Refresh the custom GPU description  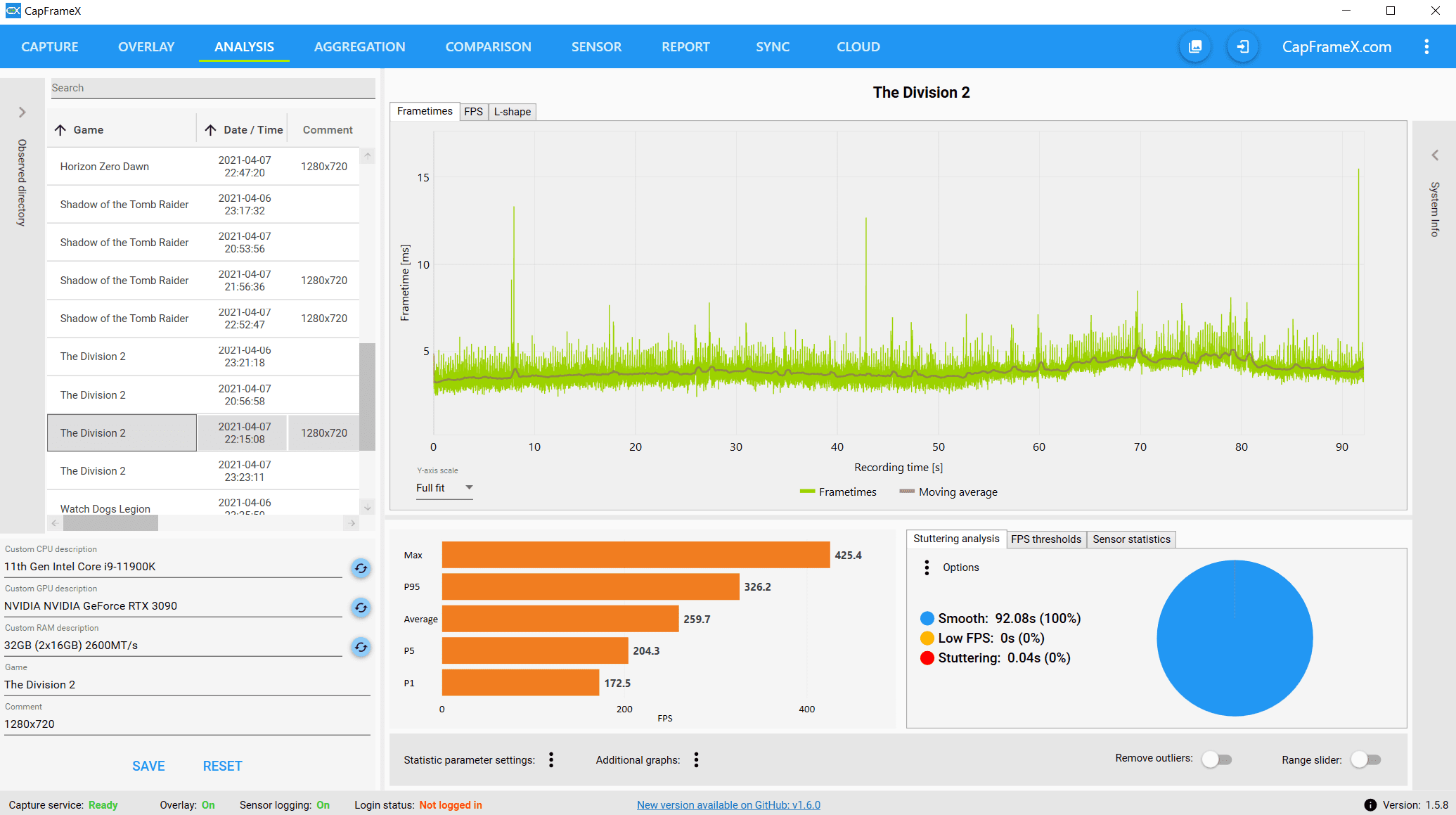[x=361, y=608]
